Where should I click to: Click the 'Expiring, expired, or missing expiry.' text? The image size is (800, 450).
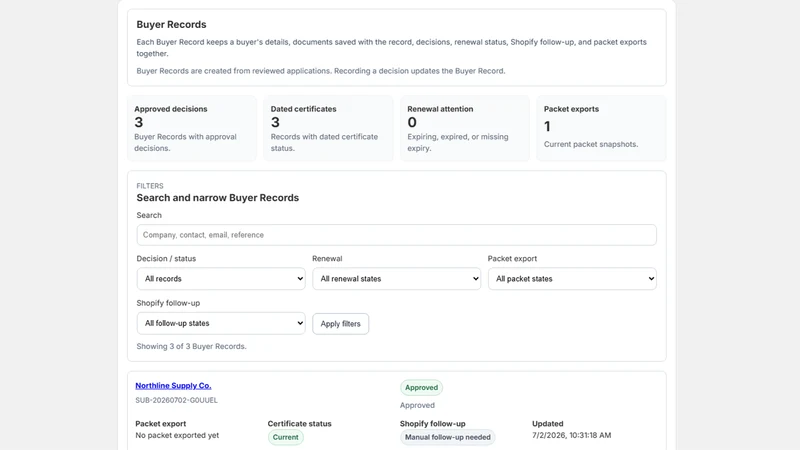click(458, 142)
